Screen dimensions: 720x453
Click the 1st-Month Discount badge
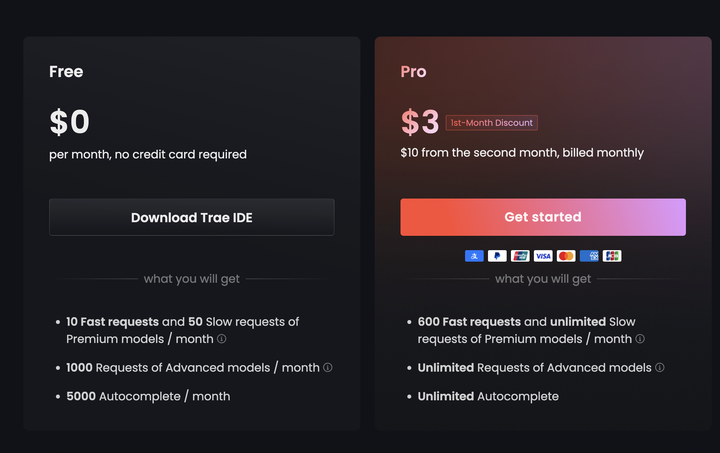coord(491,123)
